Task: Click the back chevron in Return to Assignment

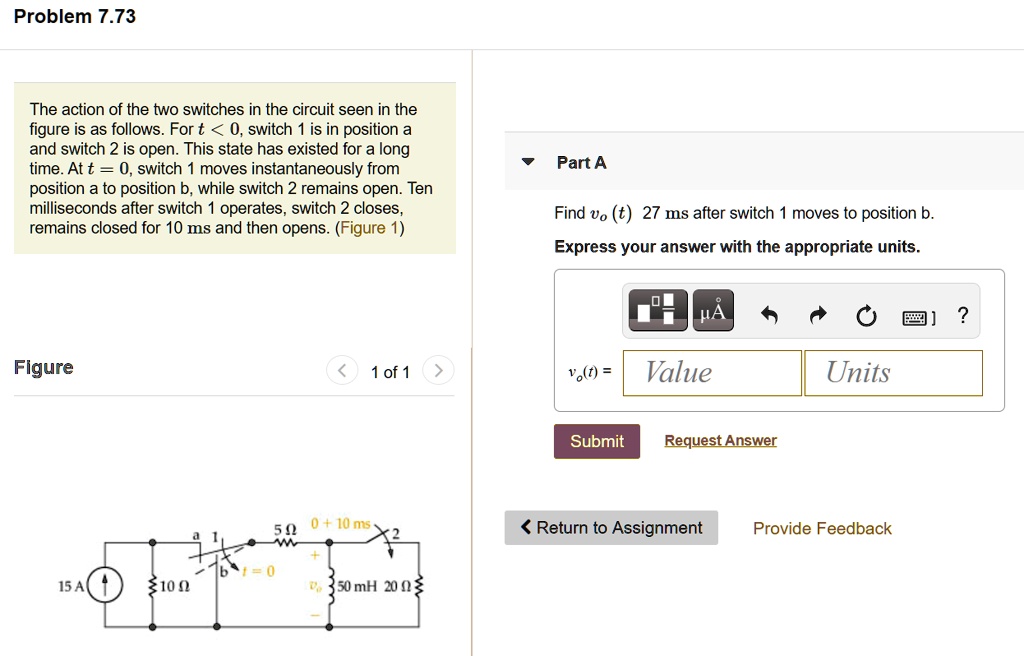Action: pos(525,527)
